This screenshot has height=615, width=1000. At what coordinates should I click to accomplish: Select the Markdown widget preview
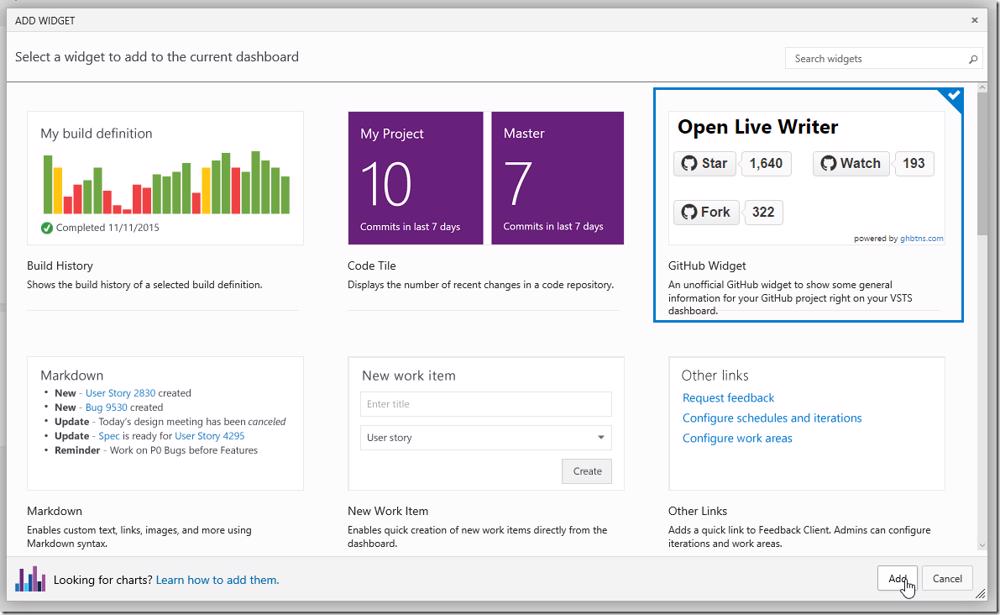(x=165, y=424)
